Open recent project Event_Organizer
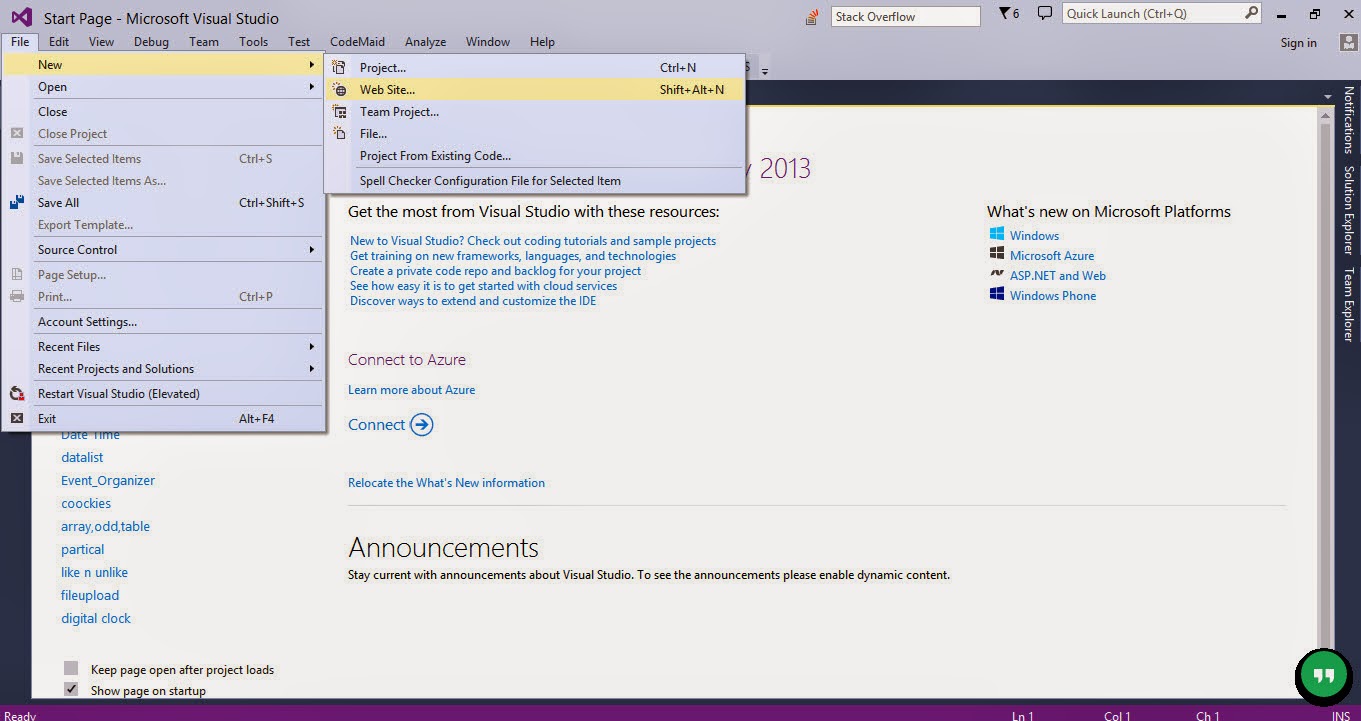The width and height of the screenshot is (1361, 721). [108, 481]
